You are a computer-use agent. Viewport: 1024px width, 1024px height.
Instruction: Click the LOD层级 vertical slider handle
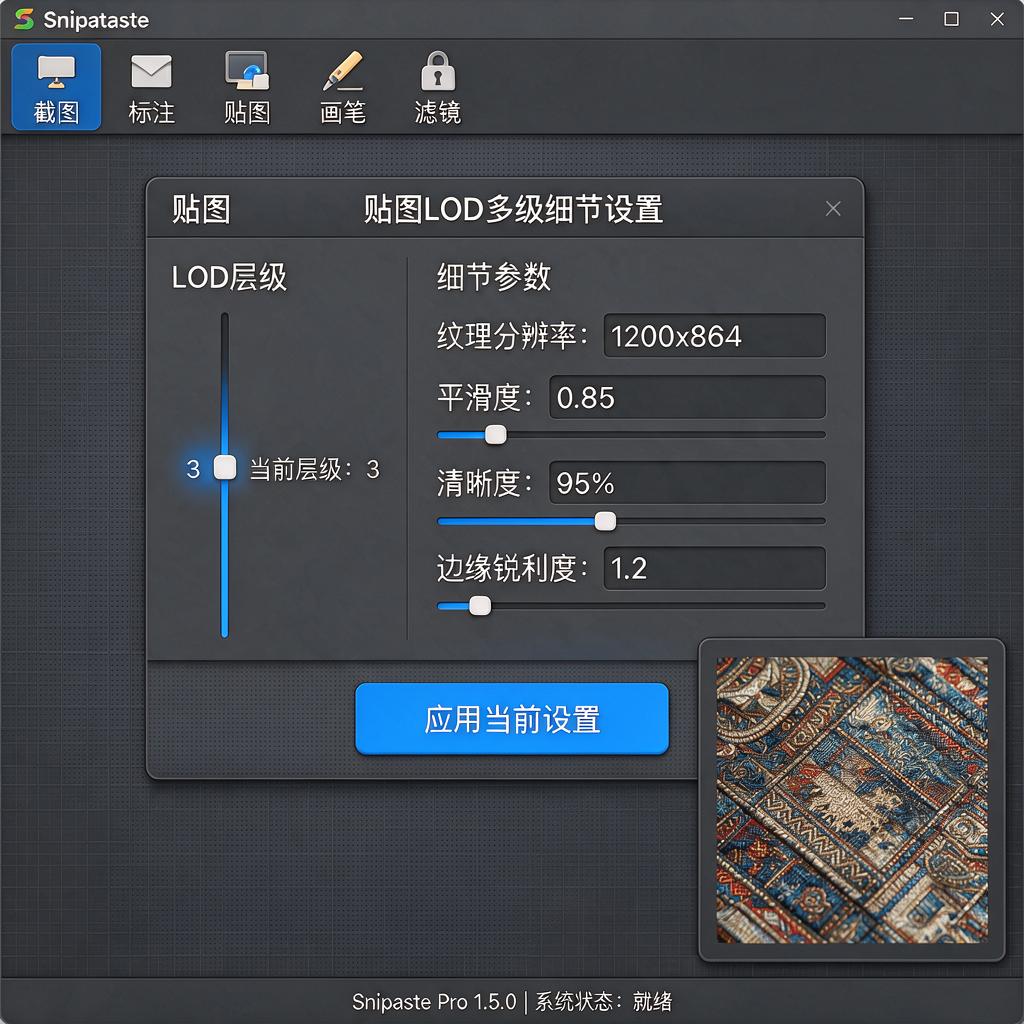(225, 468)
